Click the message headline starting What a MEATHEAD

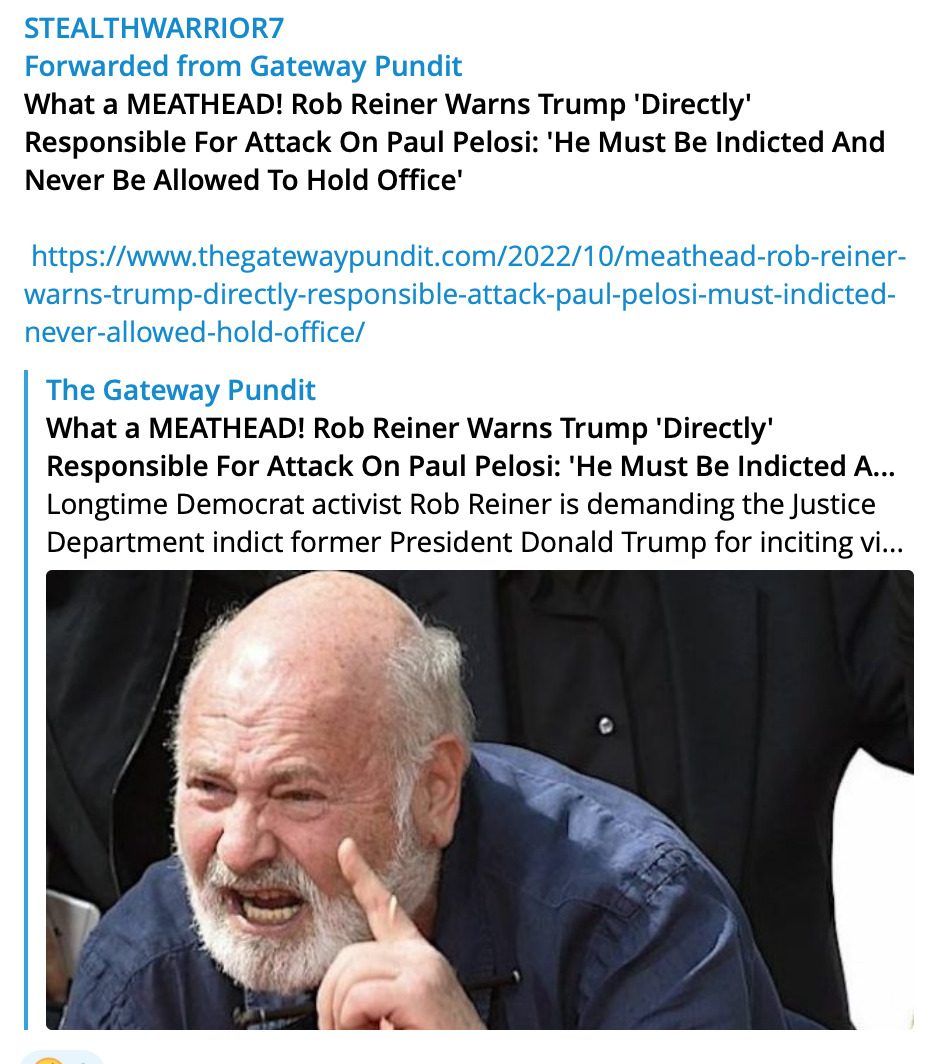pos(455,142)
